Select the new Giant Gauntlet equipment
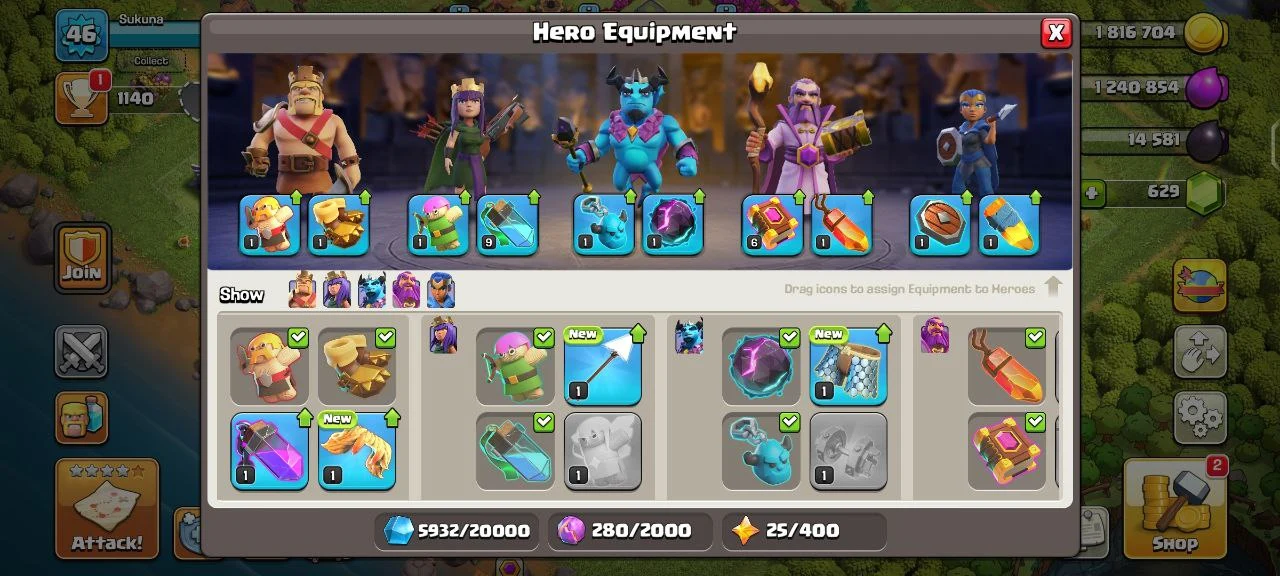The width and height of the screenshot is (1280, 576). (357, 451)
